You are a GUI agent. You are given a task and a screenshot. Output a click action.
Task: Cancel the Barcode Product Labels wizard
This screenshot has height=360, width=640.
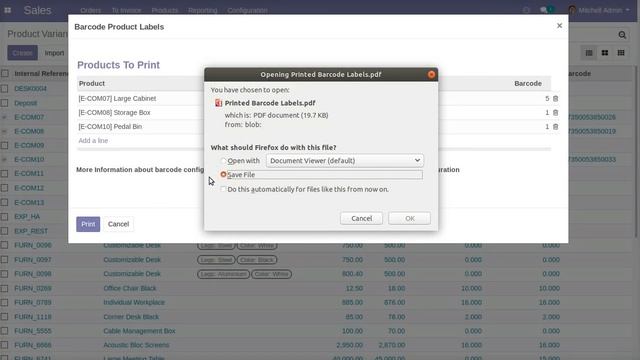[118, 224]
